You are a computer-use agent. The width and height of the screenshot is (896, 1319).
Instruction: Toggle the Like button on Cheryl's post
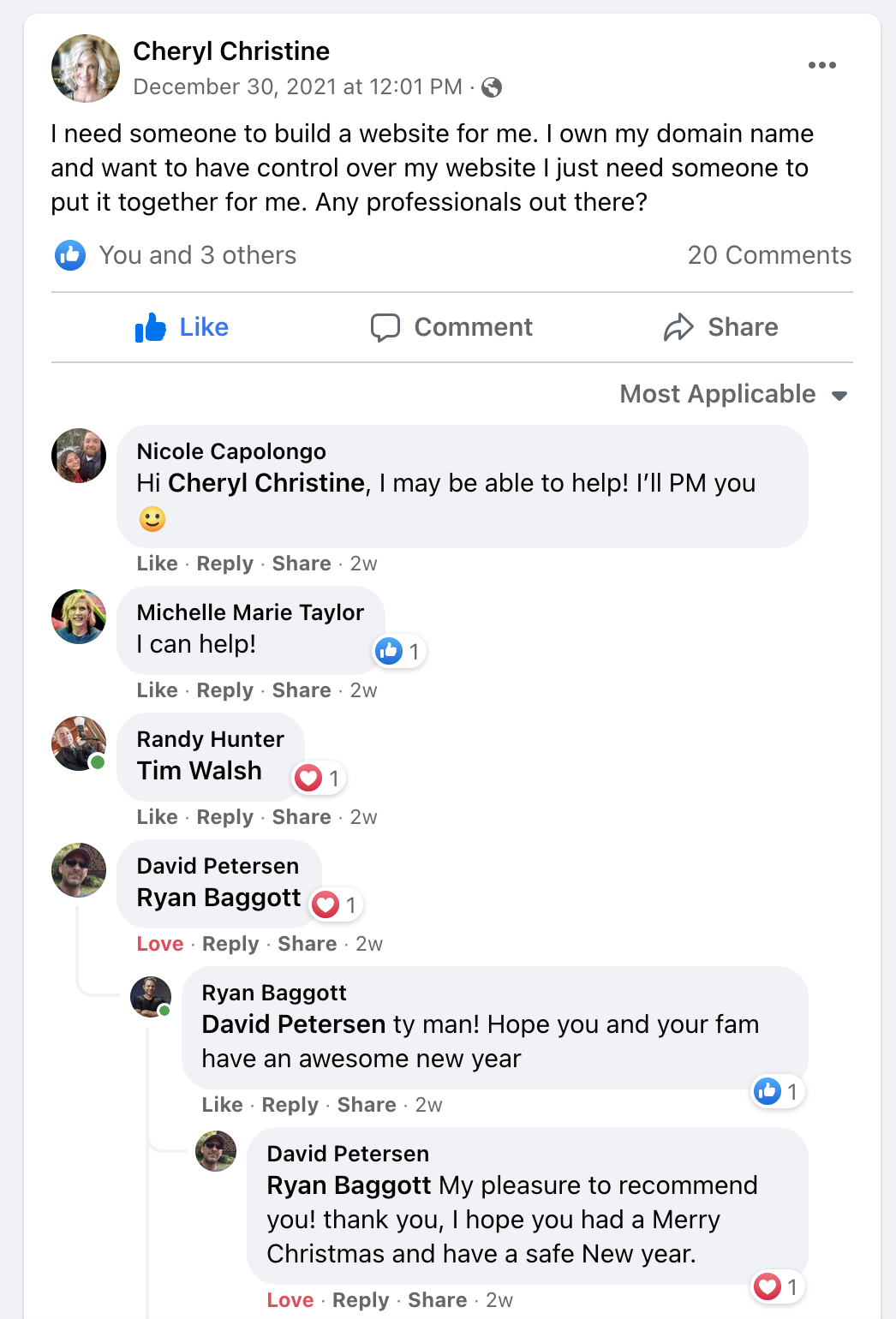click(182, 327)
